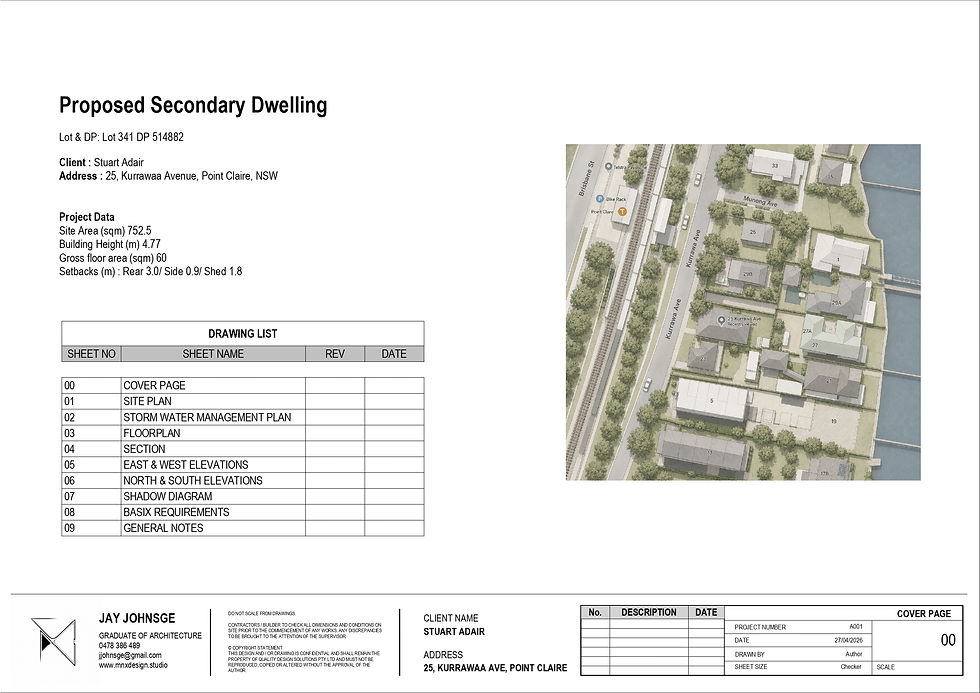Click the 'DRAWN BY' field label
The height and width of the screenshot is (693, 980).
[749, 654]
